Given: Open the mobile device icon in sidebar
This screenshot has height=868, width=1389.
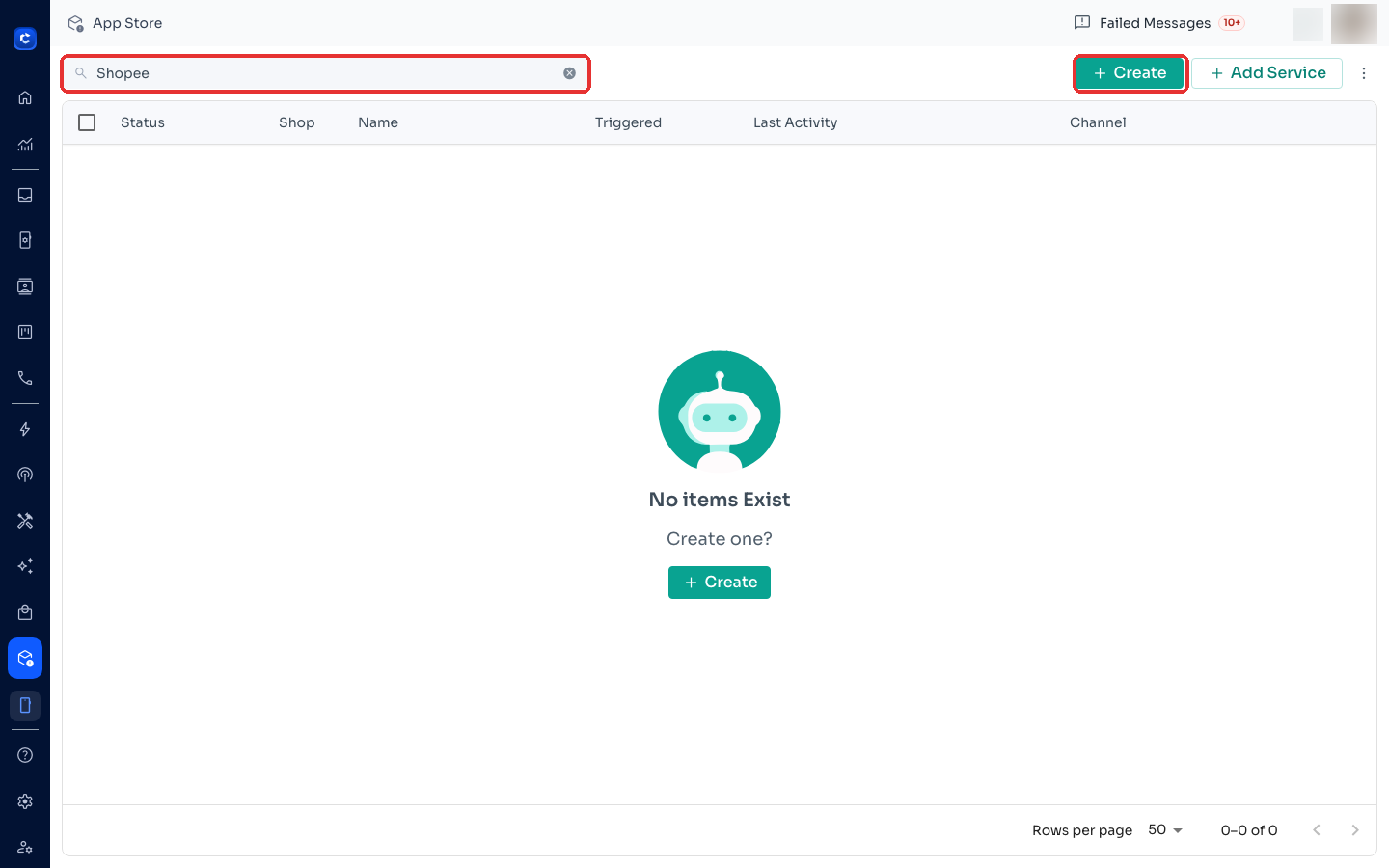Looking at the screenshot, I should (25, 705).
